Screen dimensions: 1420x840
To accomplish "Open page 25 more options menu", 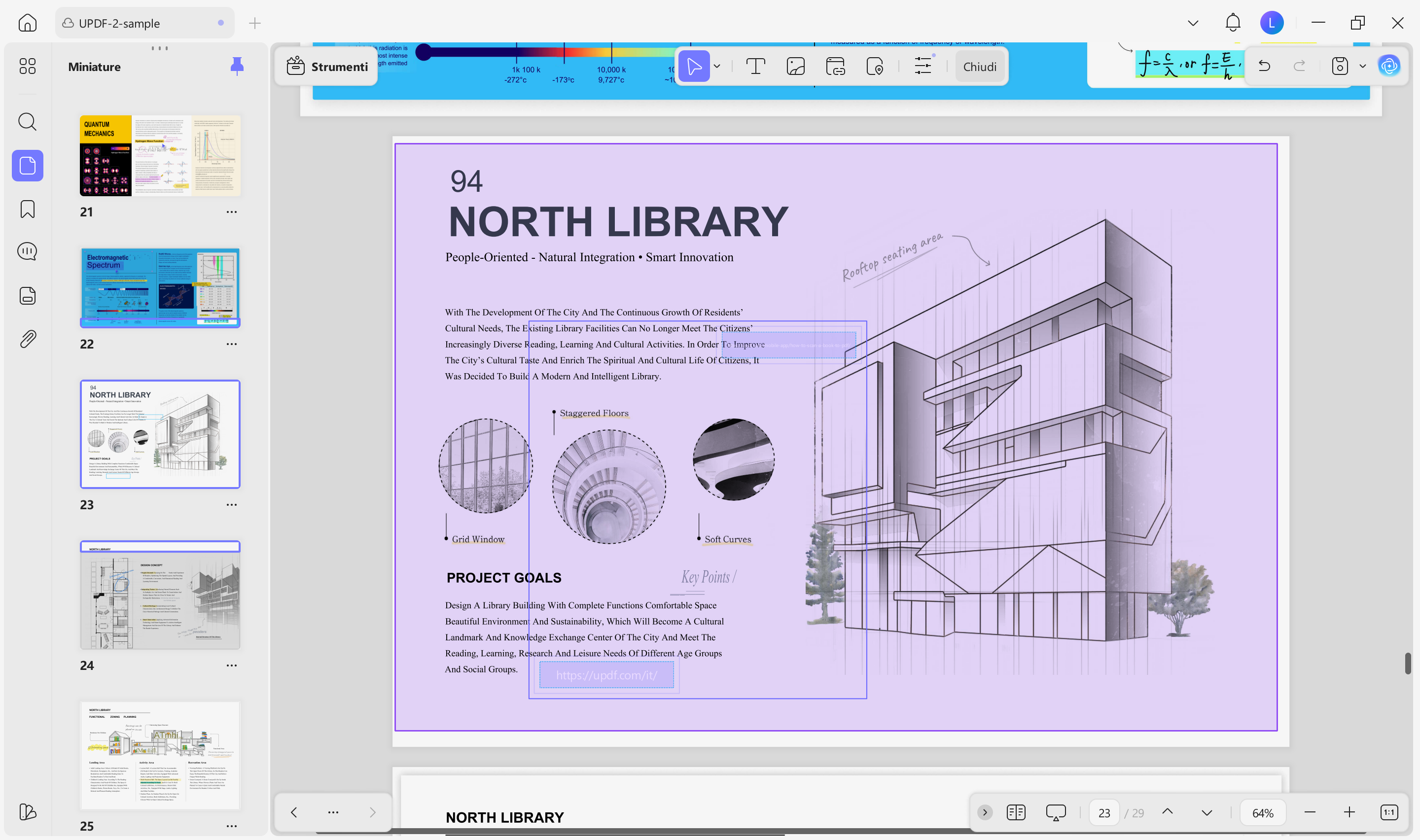I will (231, 826).
